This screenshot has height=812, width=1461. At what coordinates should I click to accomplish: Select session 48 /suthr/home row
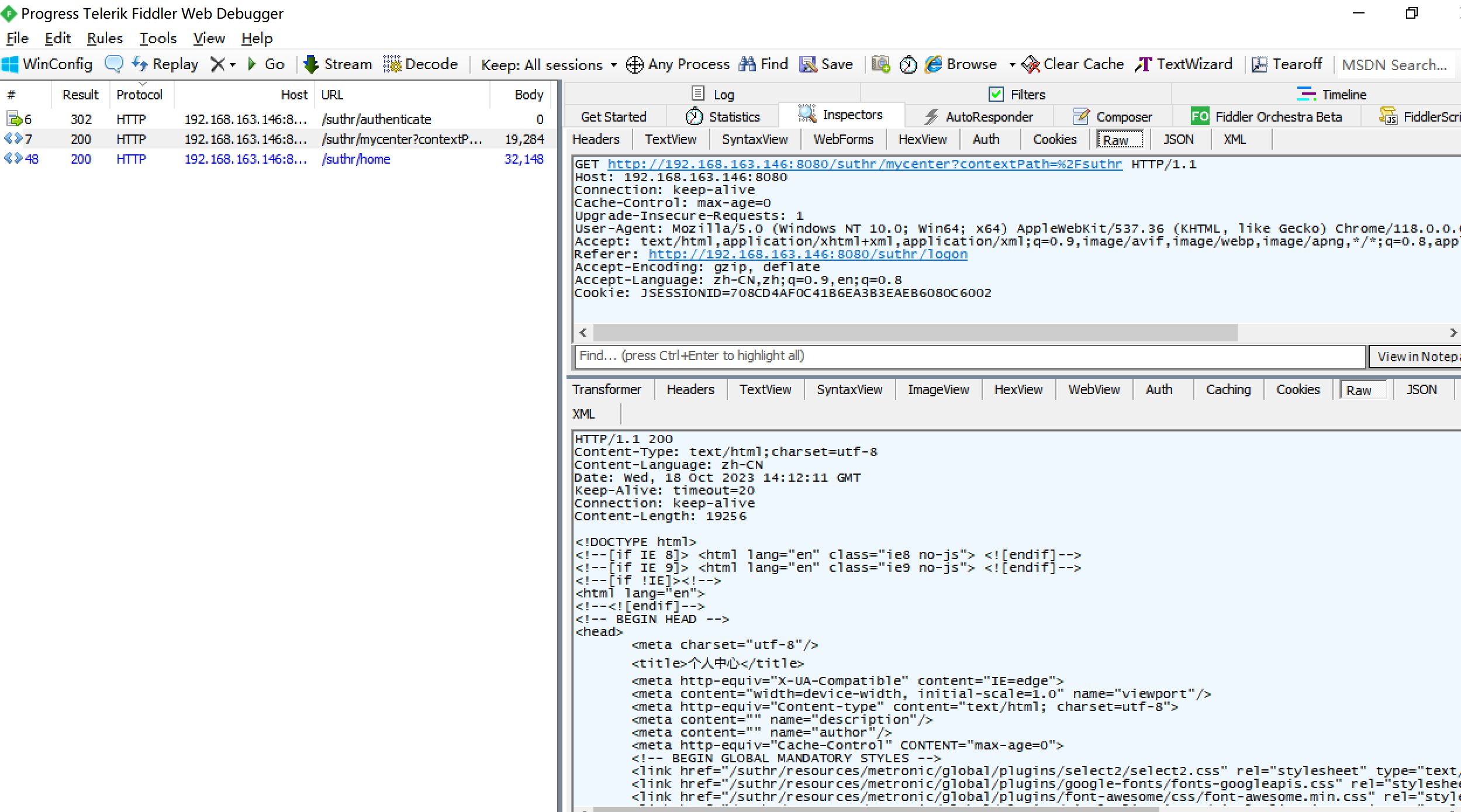tap(275, 159)
